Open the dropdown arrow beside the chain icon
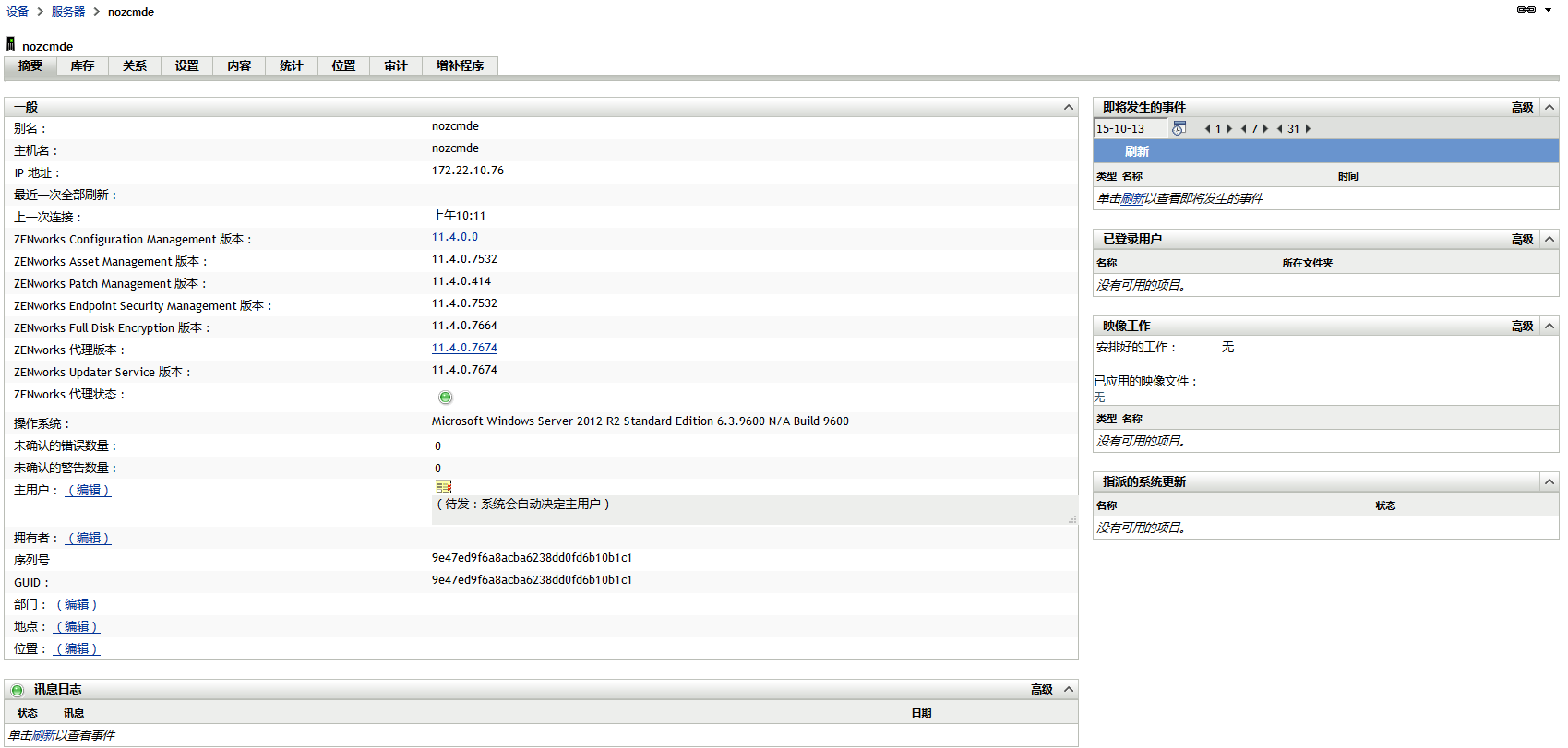 [x=1548, y=10]
